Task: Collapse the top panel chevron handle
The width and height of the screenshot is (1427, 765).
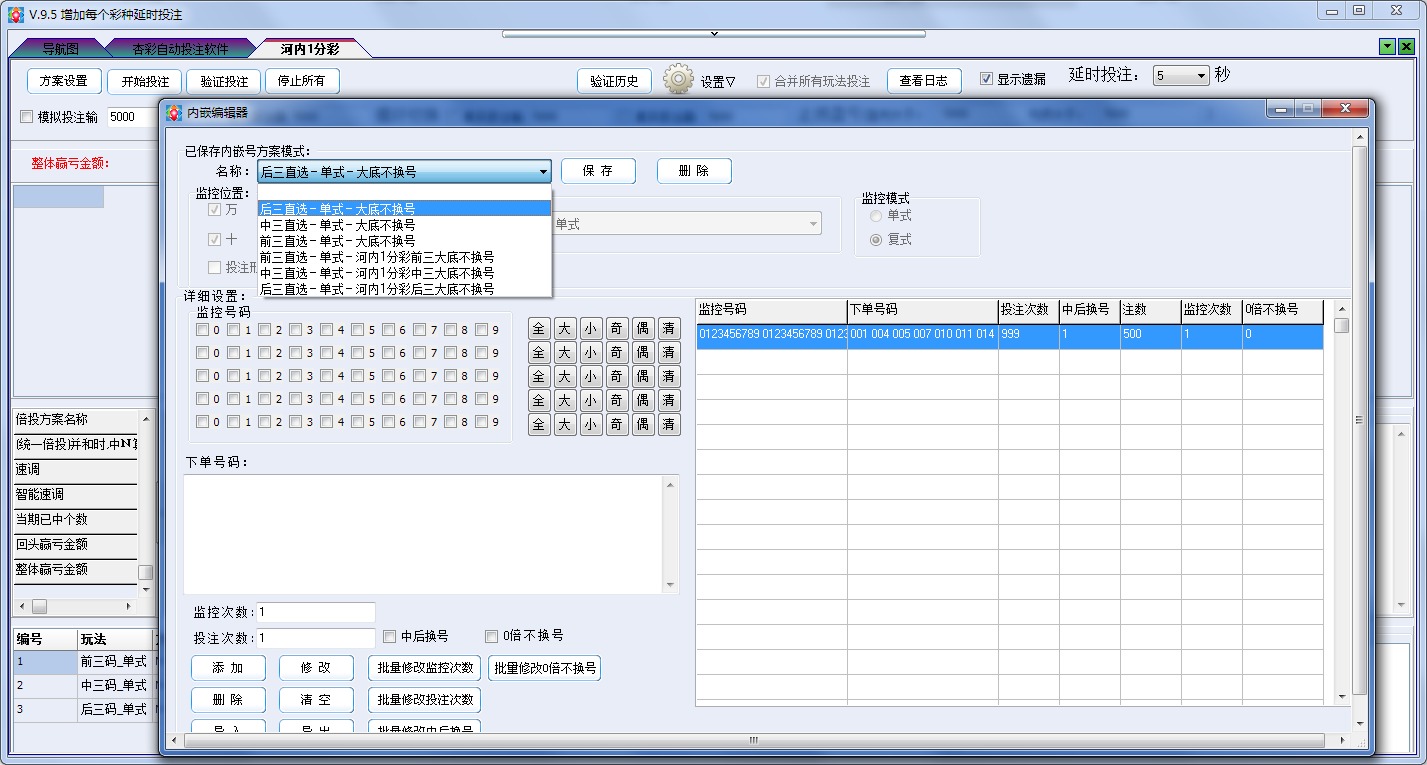Action: tap(713, 34)
